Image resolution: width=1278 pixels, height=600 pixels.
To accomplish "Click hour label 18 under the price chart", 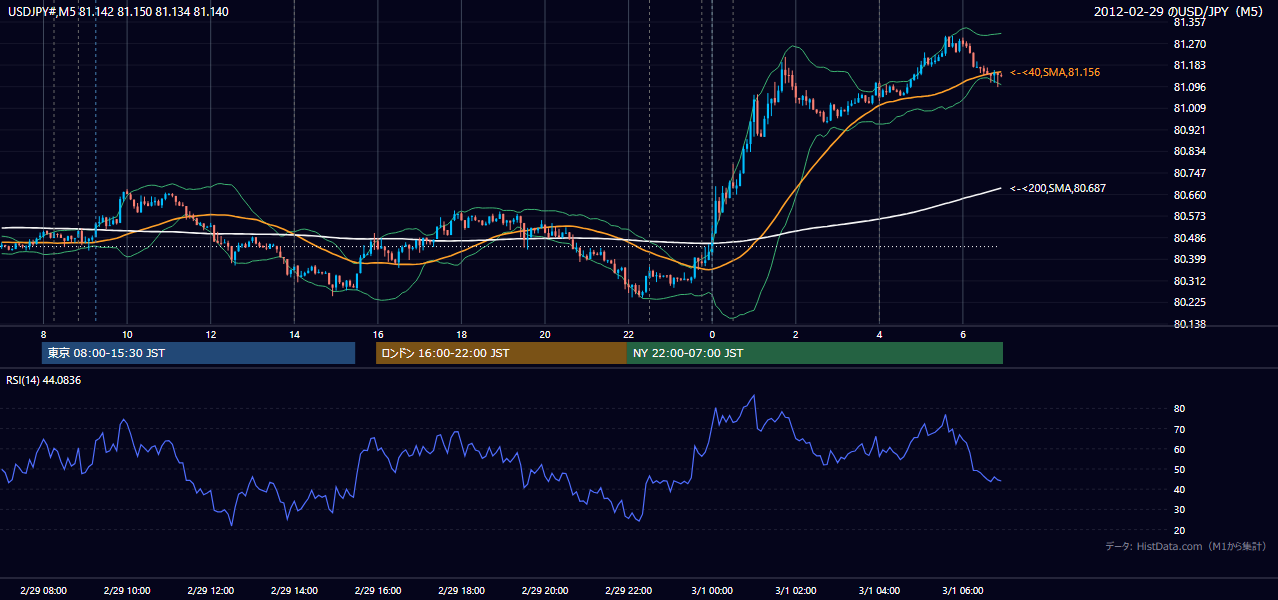I will (461, 334).
